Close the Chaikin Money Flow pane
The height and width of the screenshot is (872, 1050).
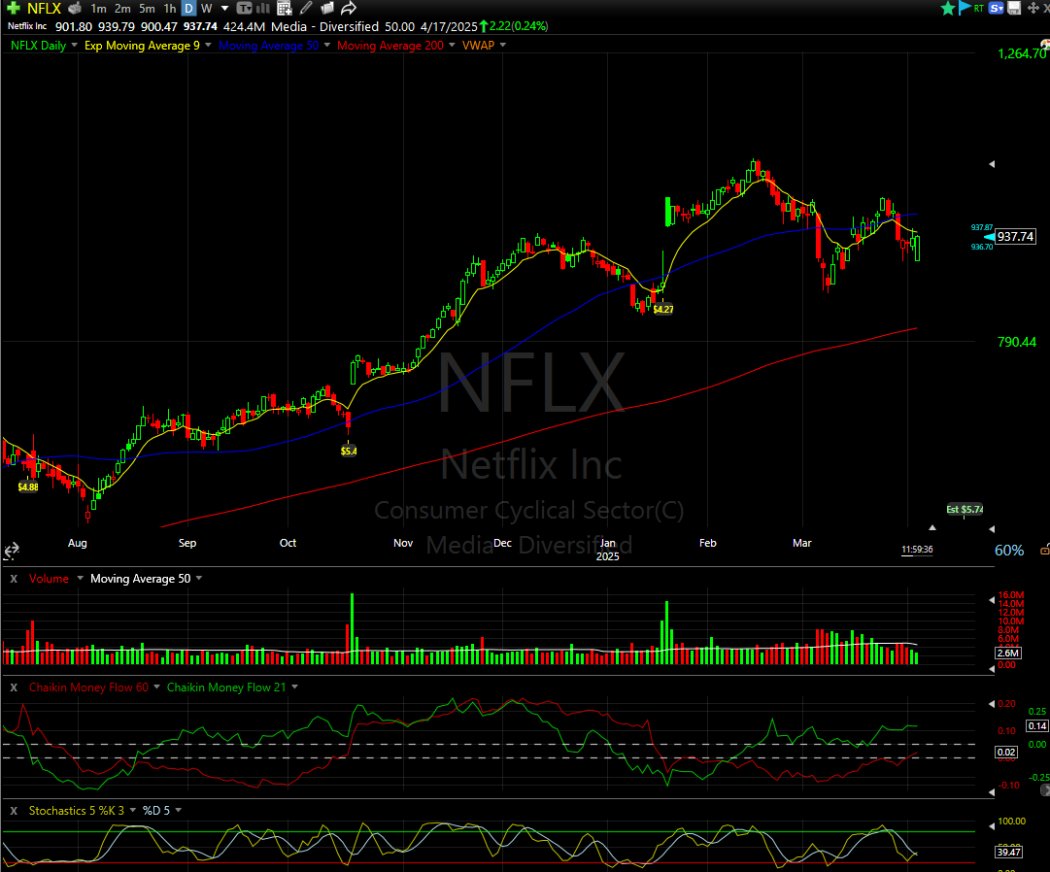(13, 687)
